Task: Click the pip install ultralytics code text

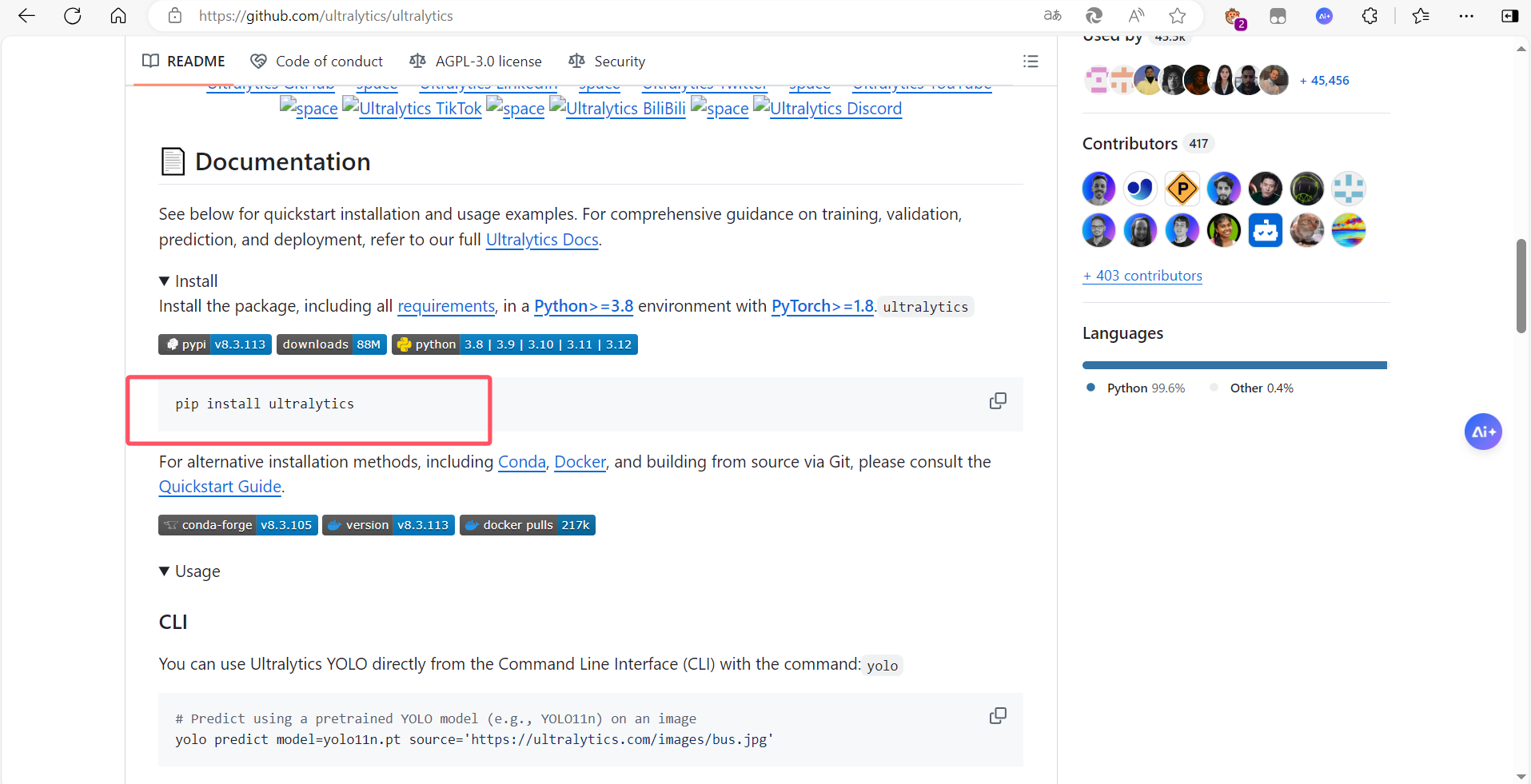Action: pos(265,404)
